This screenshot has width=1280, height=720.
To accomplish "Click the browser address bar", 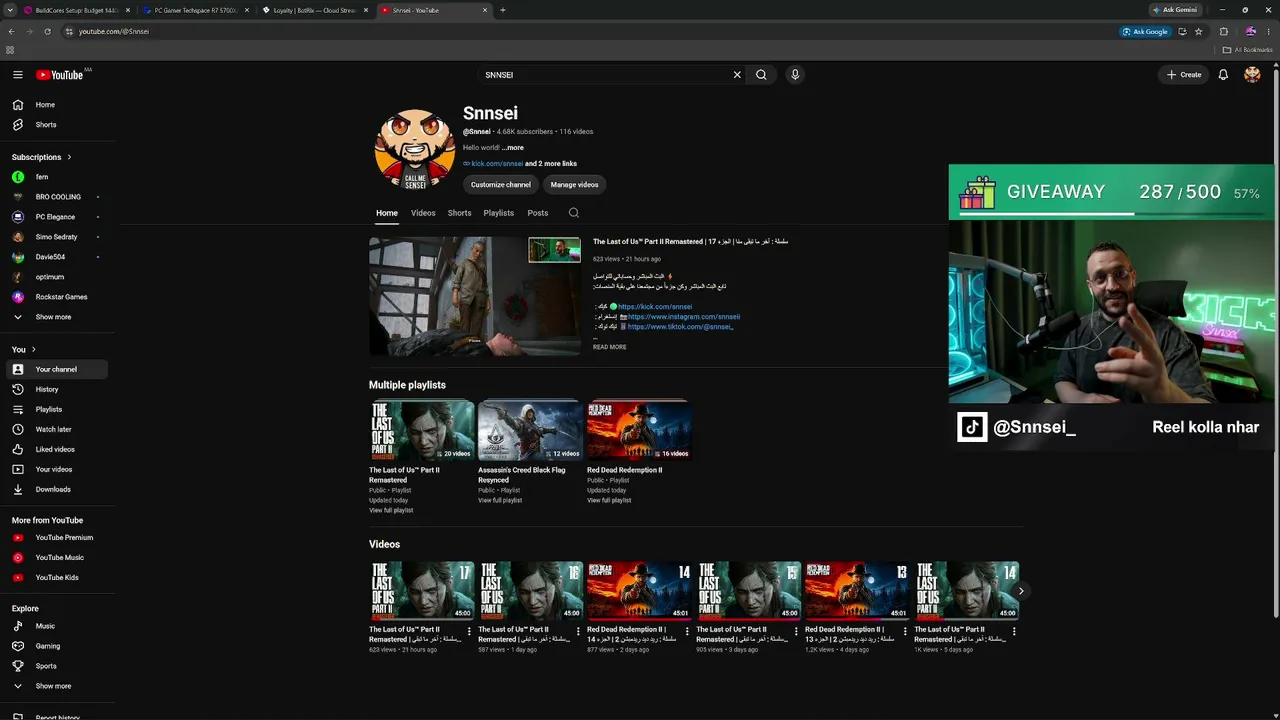I will click(x=590, y=31).
